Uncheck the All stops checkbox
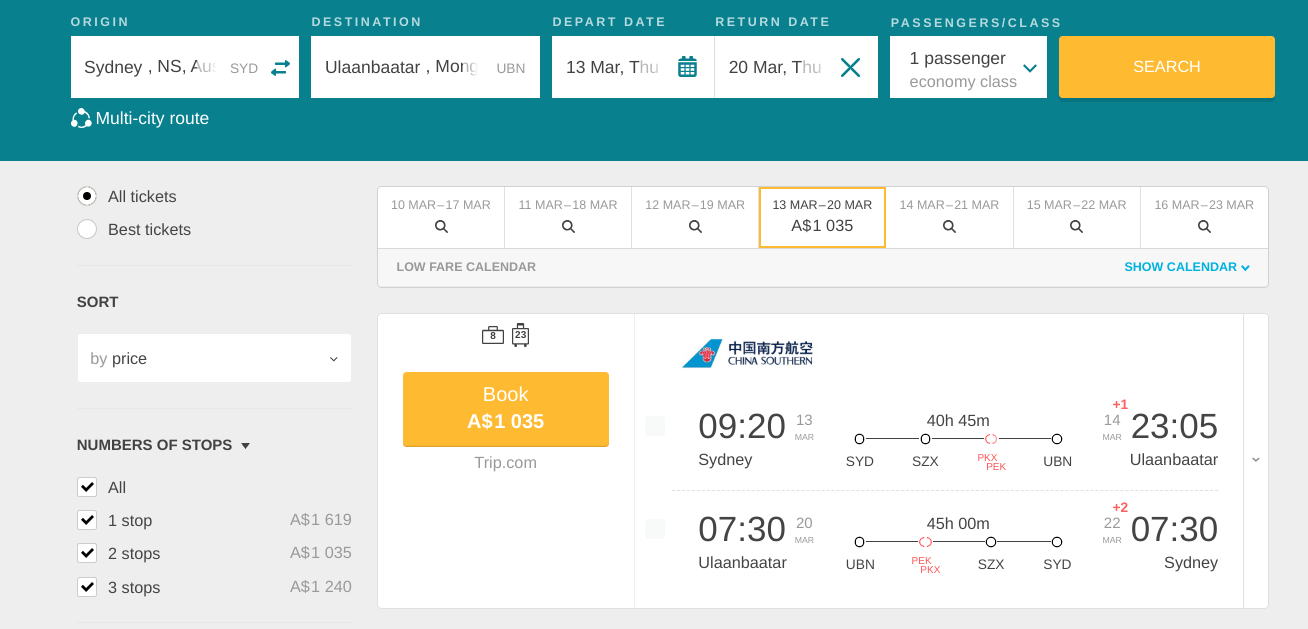This screenshot has width=1308, height=629. 87,488
